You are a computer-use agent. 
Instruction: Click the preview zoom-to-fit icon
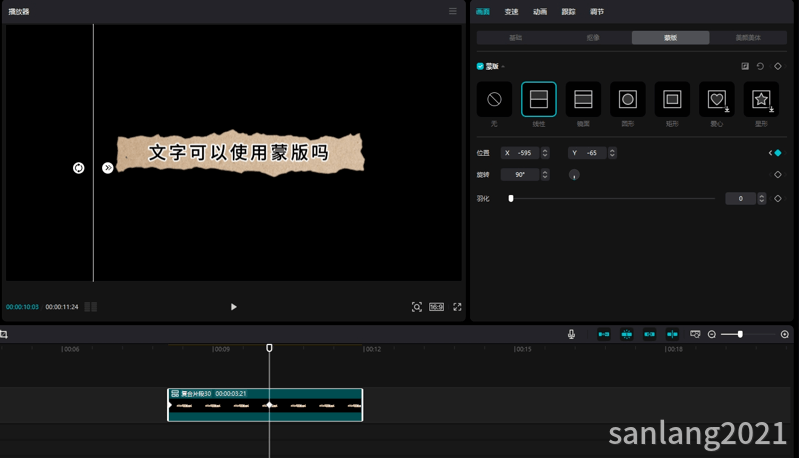coord(417,307)
